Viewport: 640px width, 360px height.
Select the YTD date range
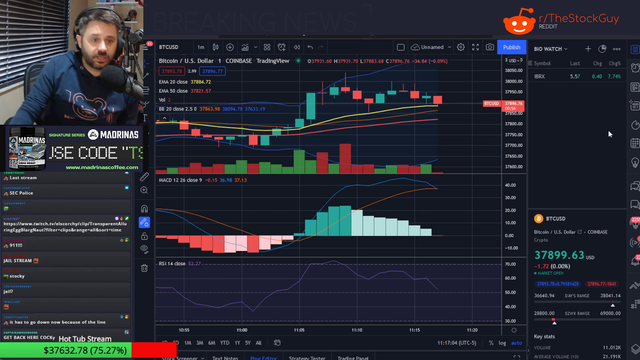point(224,343)
